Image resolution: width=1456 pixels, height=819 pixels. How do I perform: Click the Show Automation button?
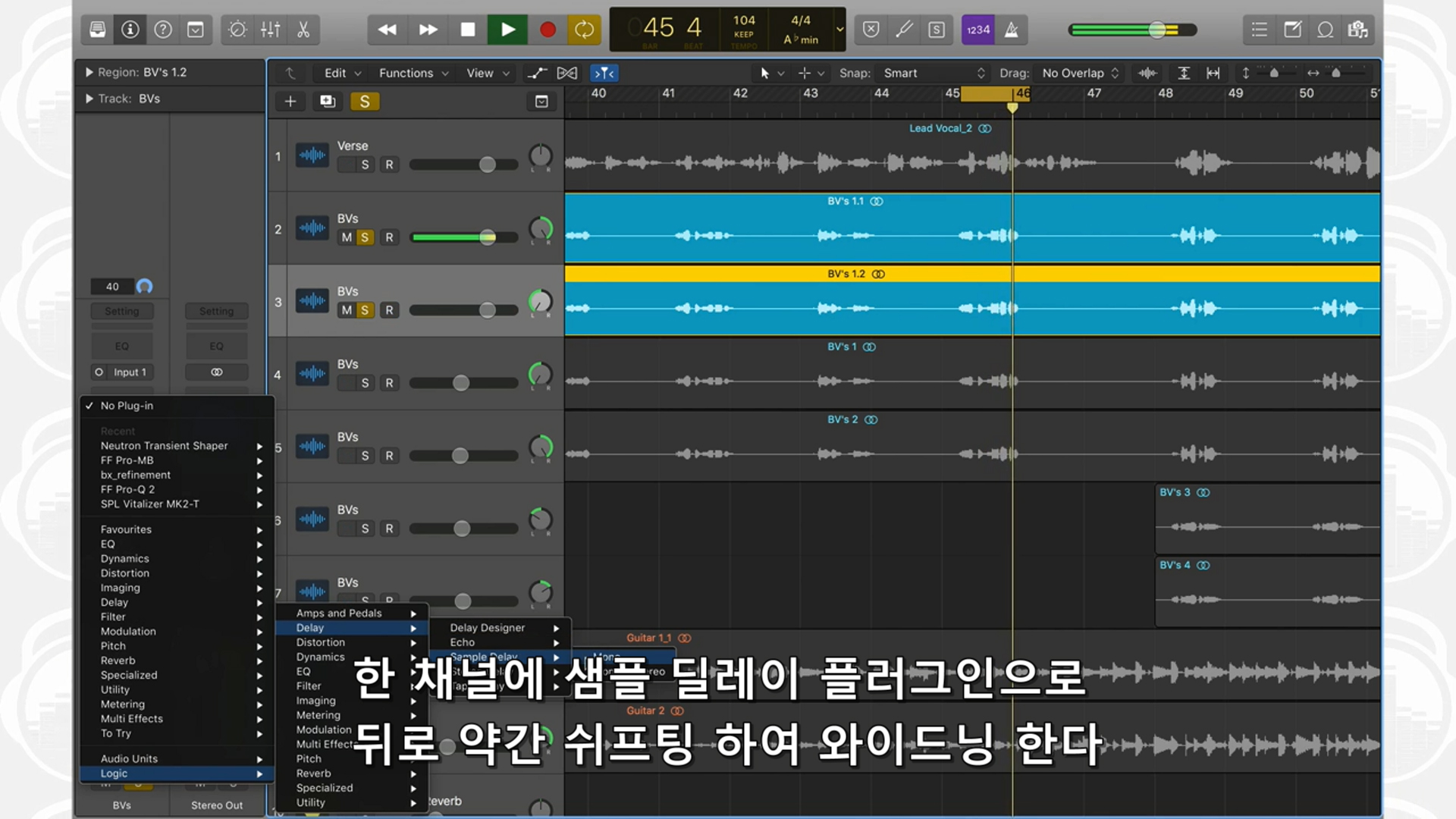pos(537,73)
